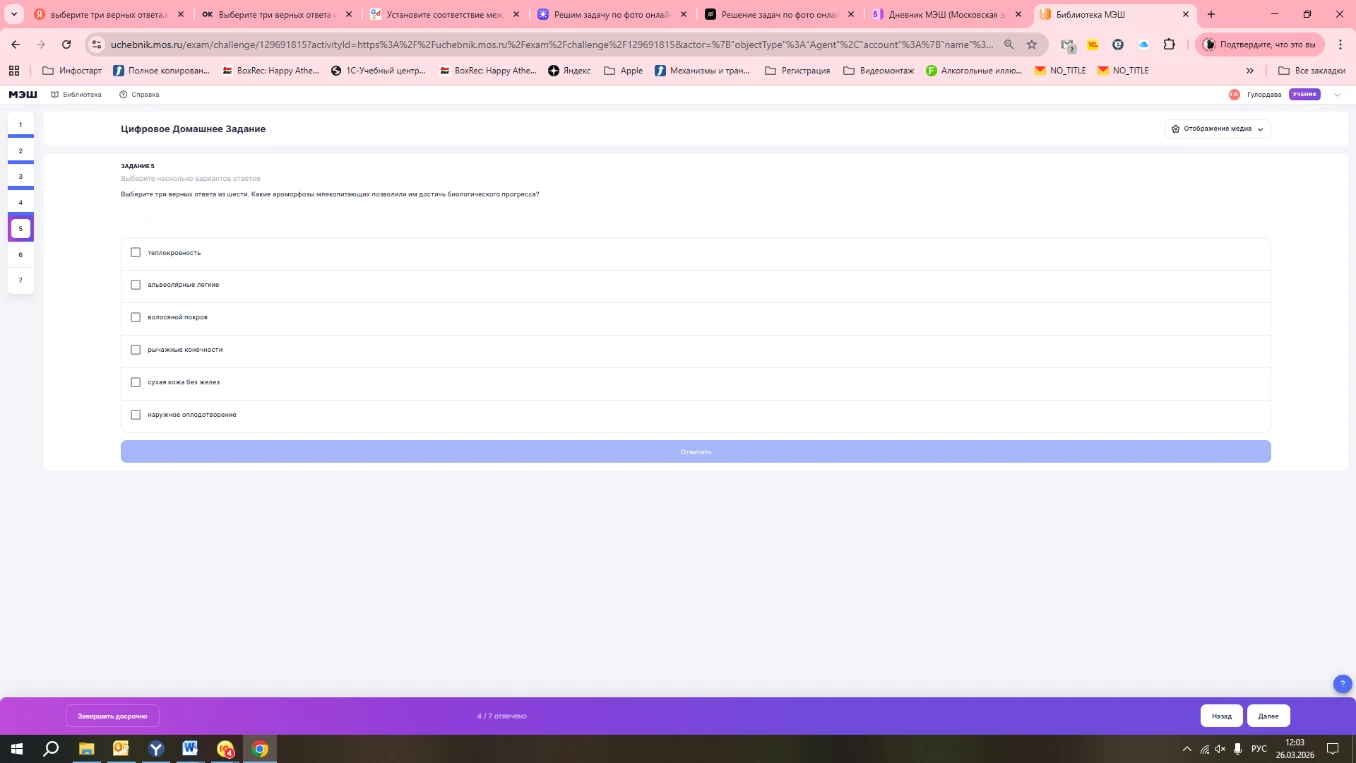The width and height of the screenshot is (1356, 763).
Task: Expand the 'Отображение медиа' dropdown
Action: point(1217,129)
